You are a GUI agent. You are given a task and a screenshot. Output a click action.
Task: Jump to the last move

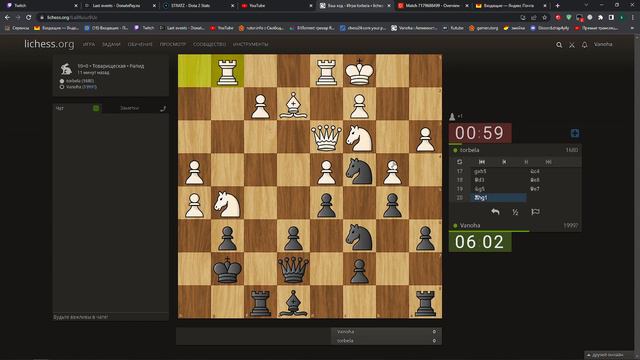click(x=548, y=162)
